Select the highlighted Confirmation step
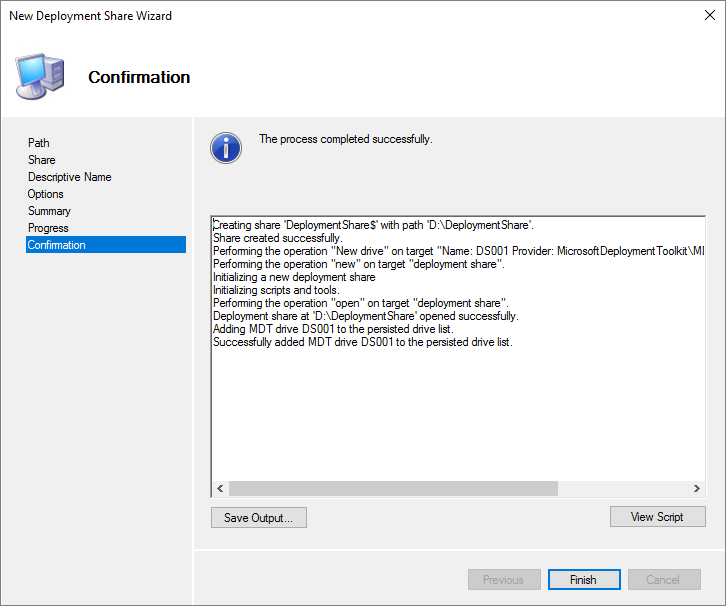The width and height of the screenshot is (726, 606). tap(57, 245)
